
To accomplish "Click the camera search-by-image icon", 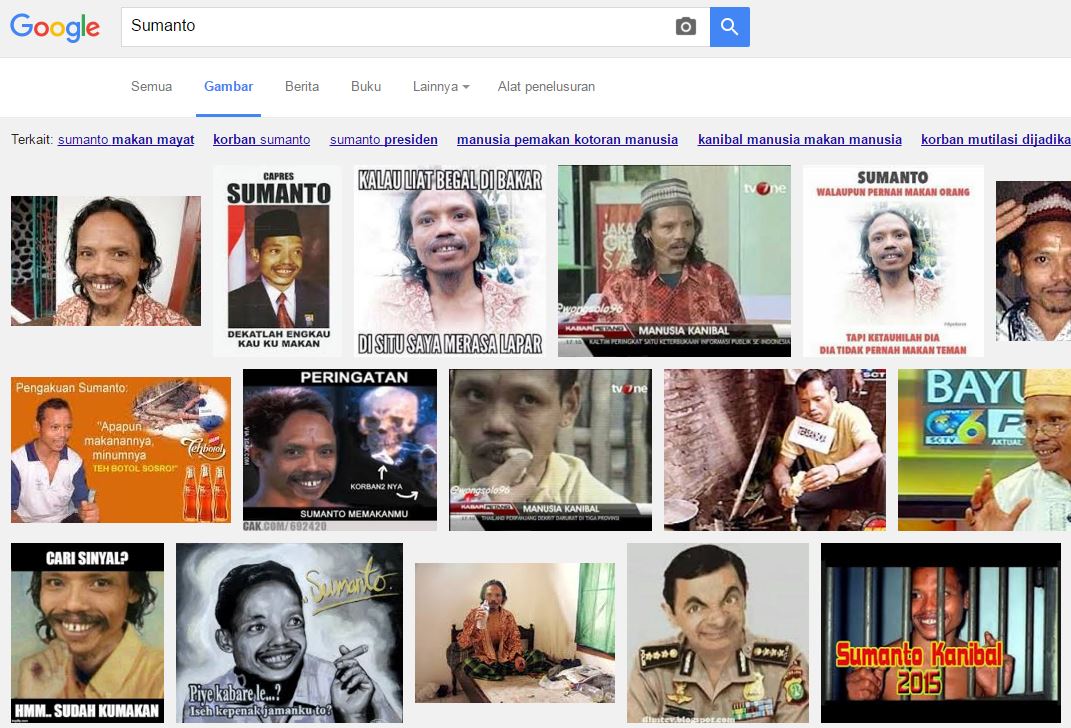I will pos(685,27).
